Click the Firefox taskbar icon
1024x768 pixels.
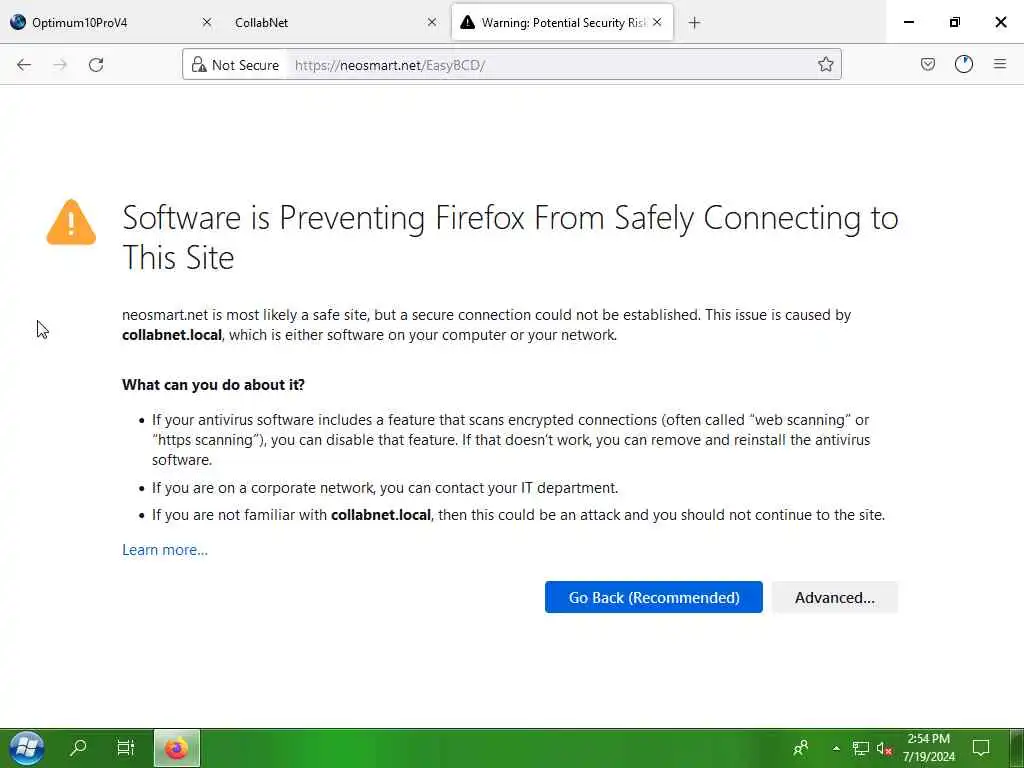(x=176, y=748)
